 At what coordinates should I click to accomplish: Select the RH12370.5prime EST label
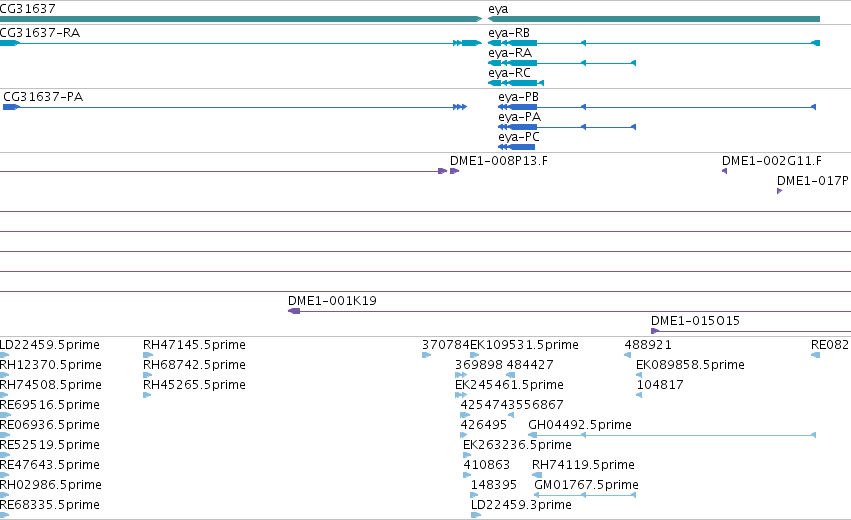50,365
